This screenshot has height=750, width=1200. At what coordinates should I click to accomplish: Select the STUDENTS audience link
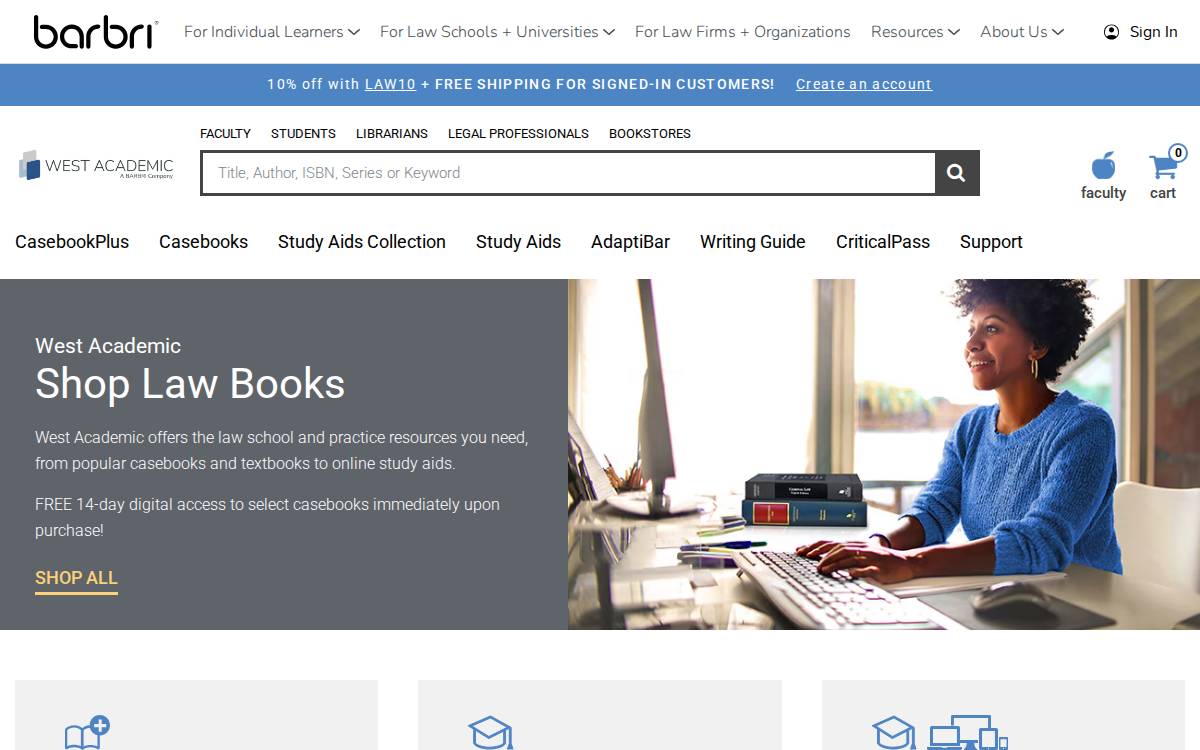303,133
